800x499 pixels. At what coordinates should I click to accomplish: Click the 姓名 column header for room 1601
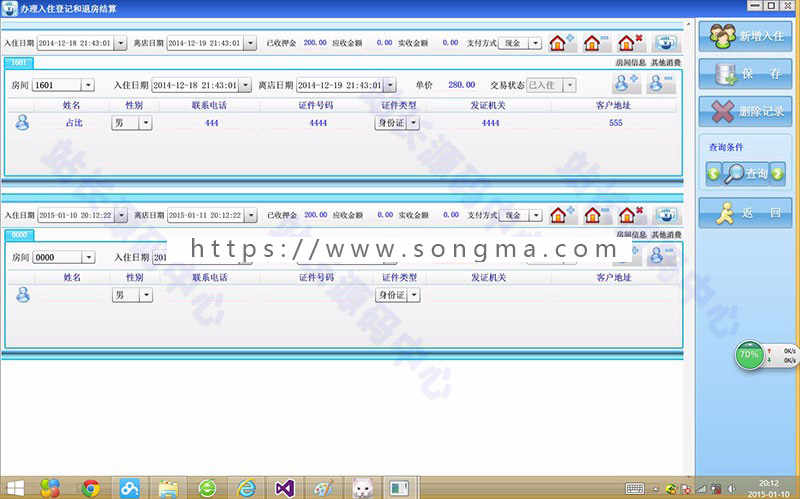[x=71, y=105]
